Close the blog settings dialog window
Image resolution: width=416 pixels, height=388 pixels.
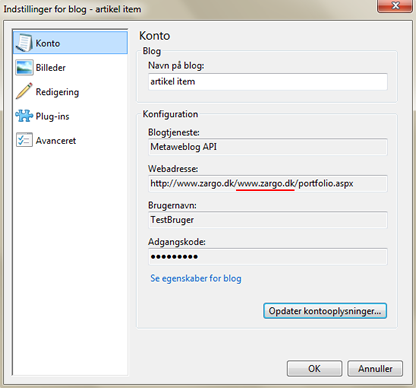395,6
